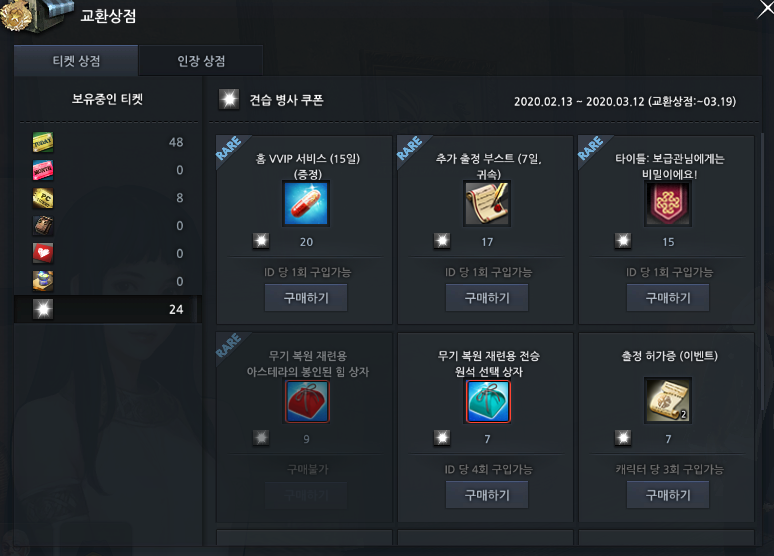The image size is (774, 556).
Task: Select the yellow PC ticket icon
Action: pyautogui.click(x=43, y=198)
